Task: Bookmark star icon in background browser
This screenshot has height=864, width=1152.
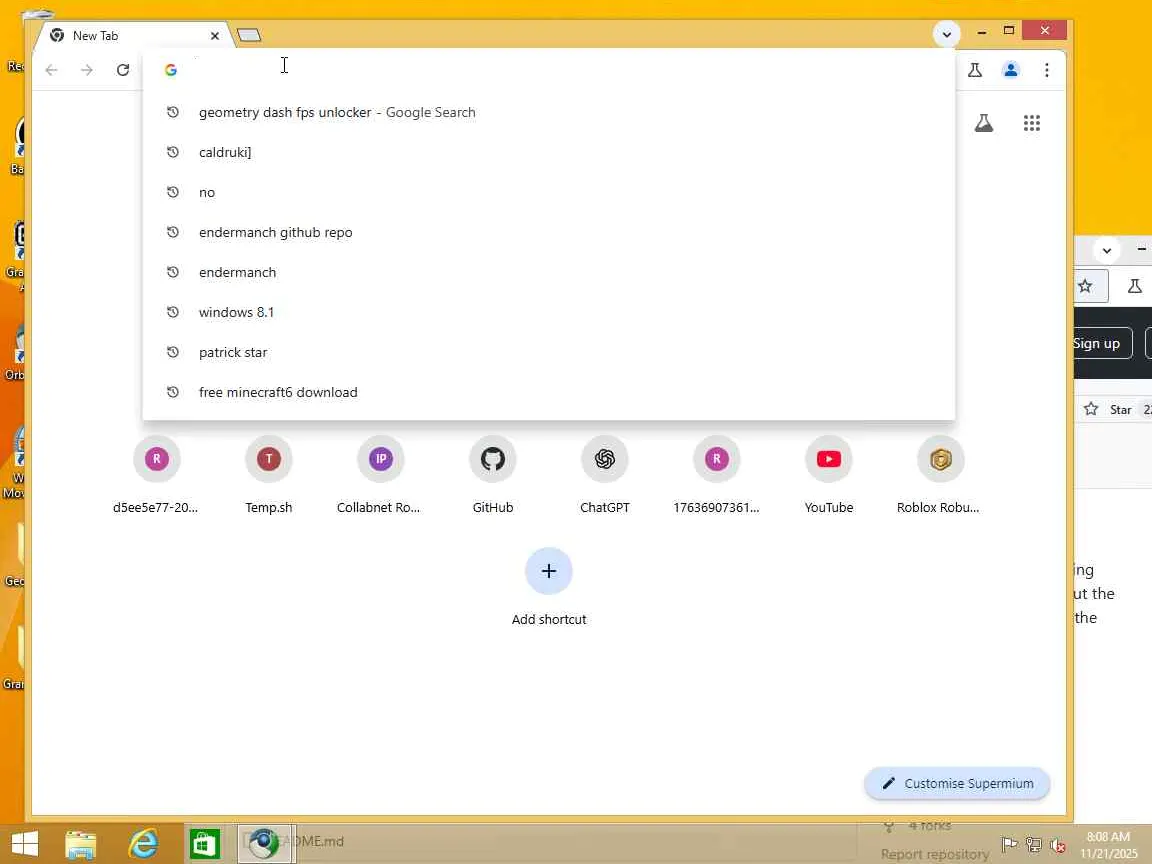Action: click(x=1085, y=286)
